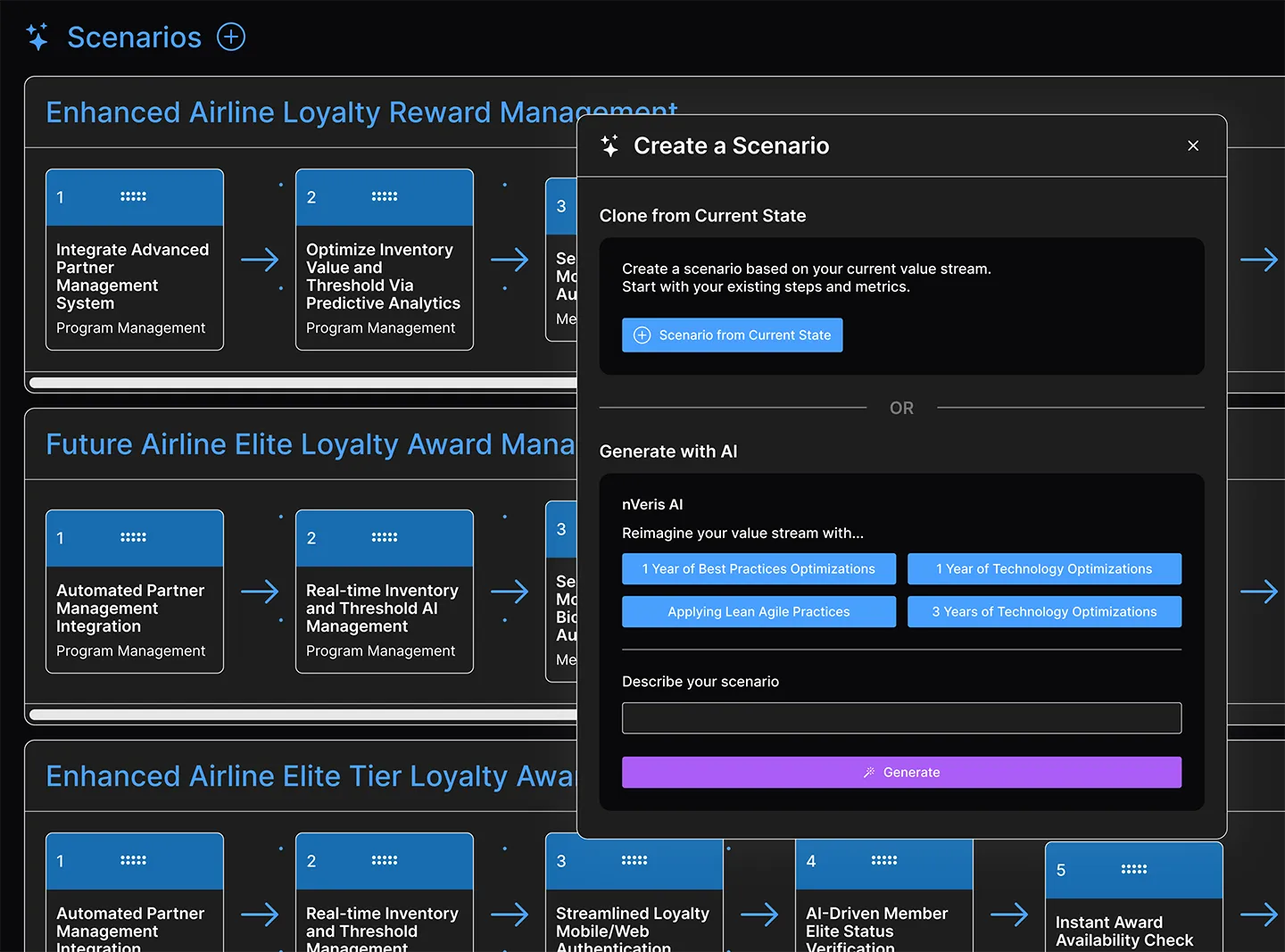Click the horizontal scrollbar under the first value stream

299,383
